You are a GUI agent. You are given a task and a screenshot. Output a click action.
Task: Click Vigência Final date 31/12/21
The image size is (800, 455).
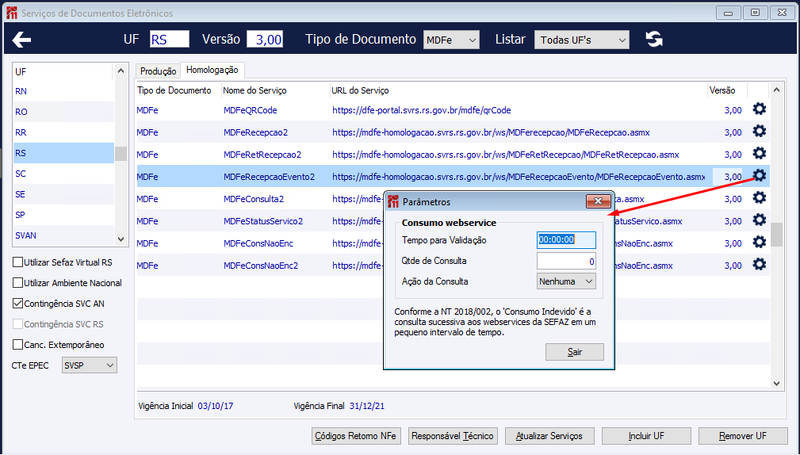367,406
